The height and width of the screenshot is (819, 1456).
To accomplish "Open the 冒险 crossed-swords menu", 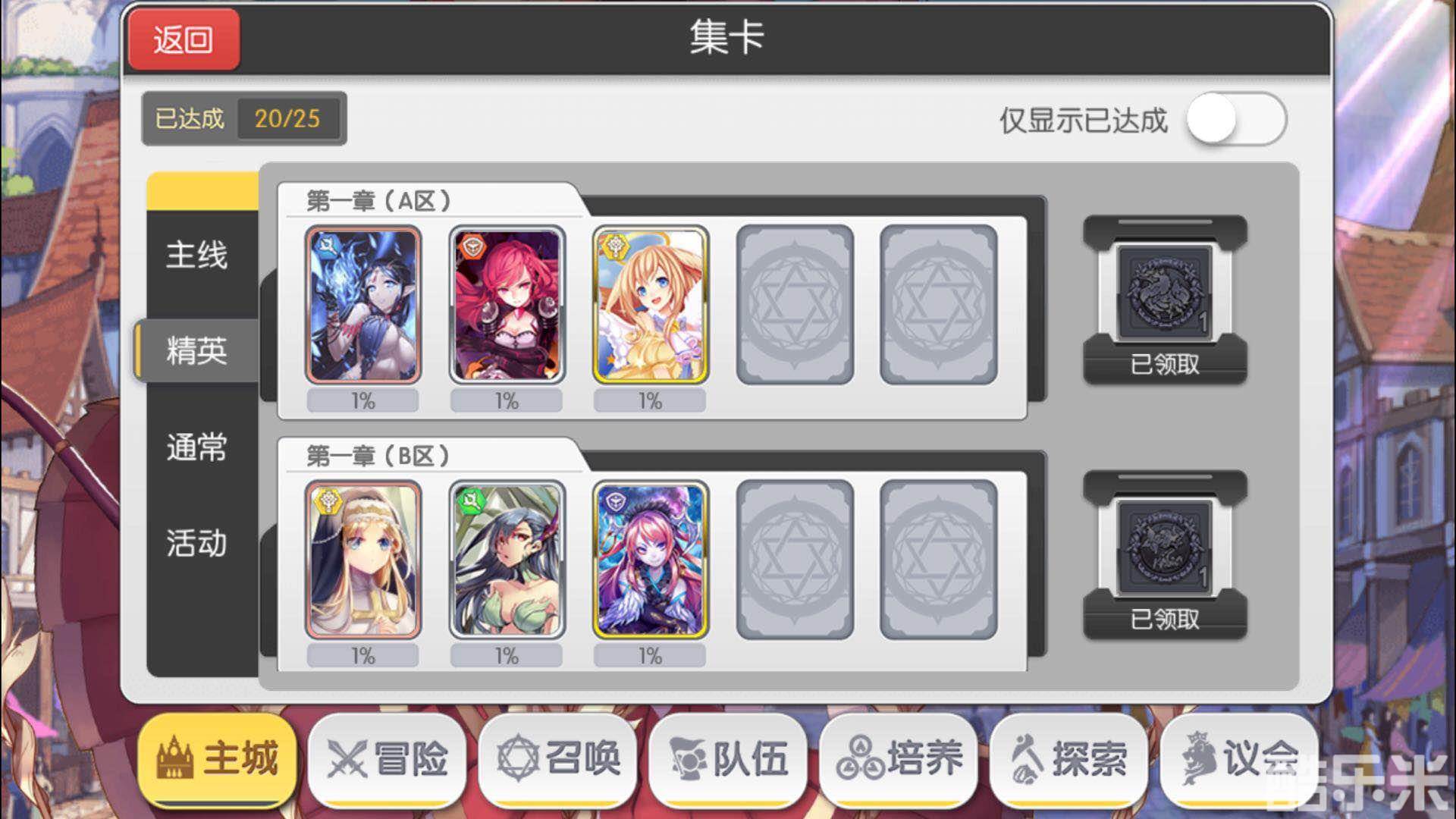I will [x=388, y=758].
